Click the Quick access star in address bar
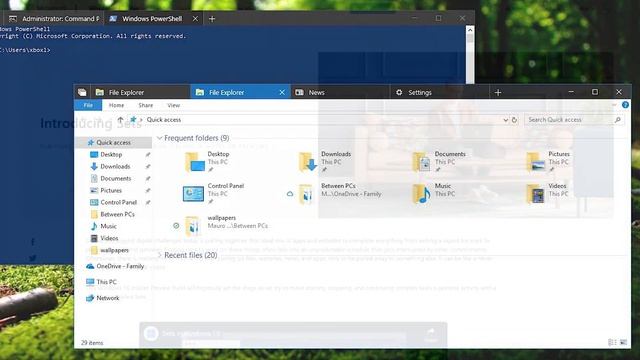Viewport: 640px width, 360px height. 133,120
